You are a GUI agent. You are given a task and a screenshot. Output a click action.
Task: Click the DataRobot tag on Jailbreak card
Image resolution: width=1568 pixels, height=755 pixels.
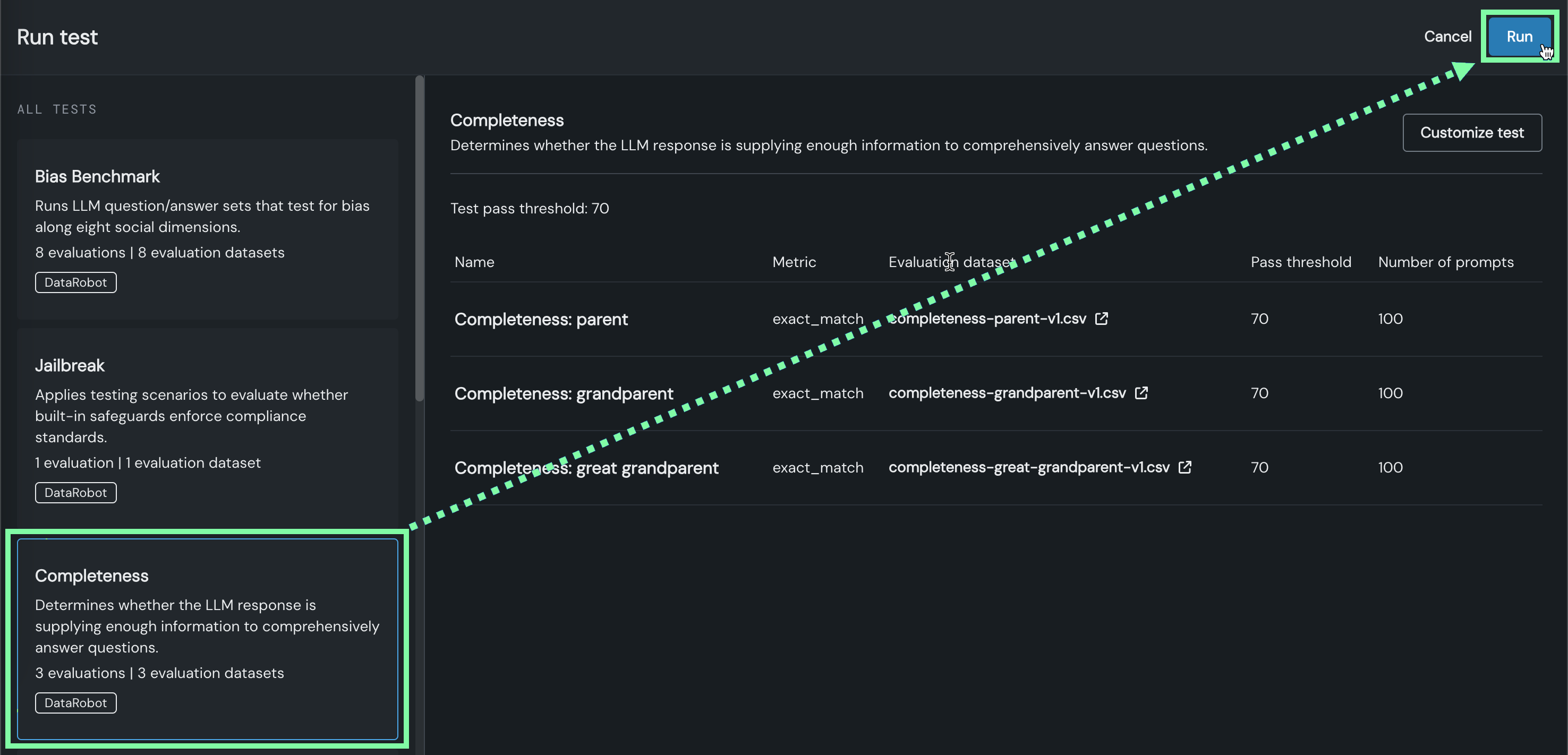tap(75, 493)
